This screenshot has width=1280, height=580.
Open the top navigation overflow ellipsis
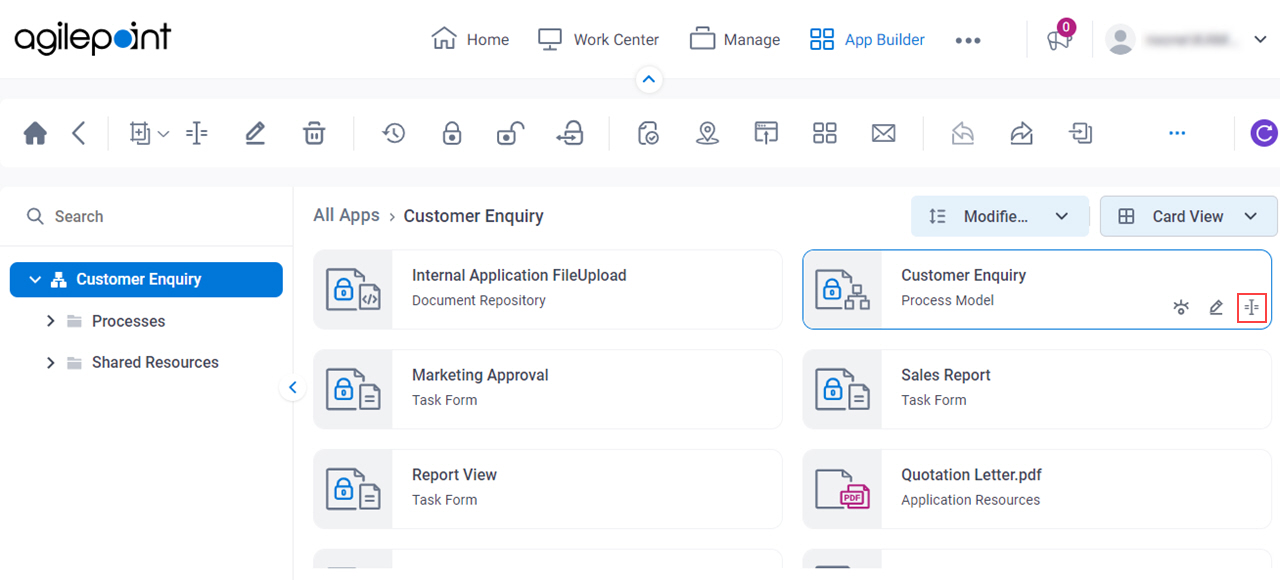[x=968, y=40]
